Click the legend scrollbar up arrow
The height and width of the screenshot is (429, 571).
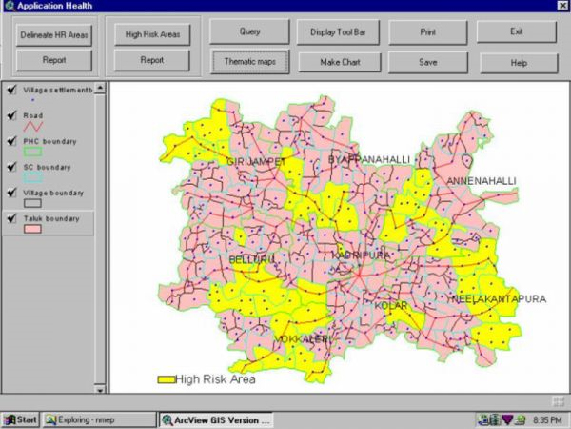tap(100, 88)
